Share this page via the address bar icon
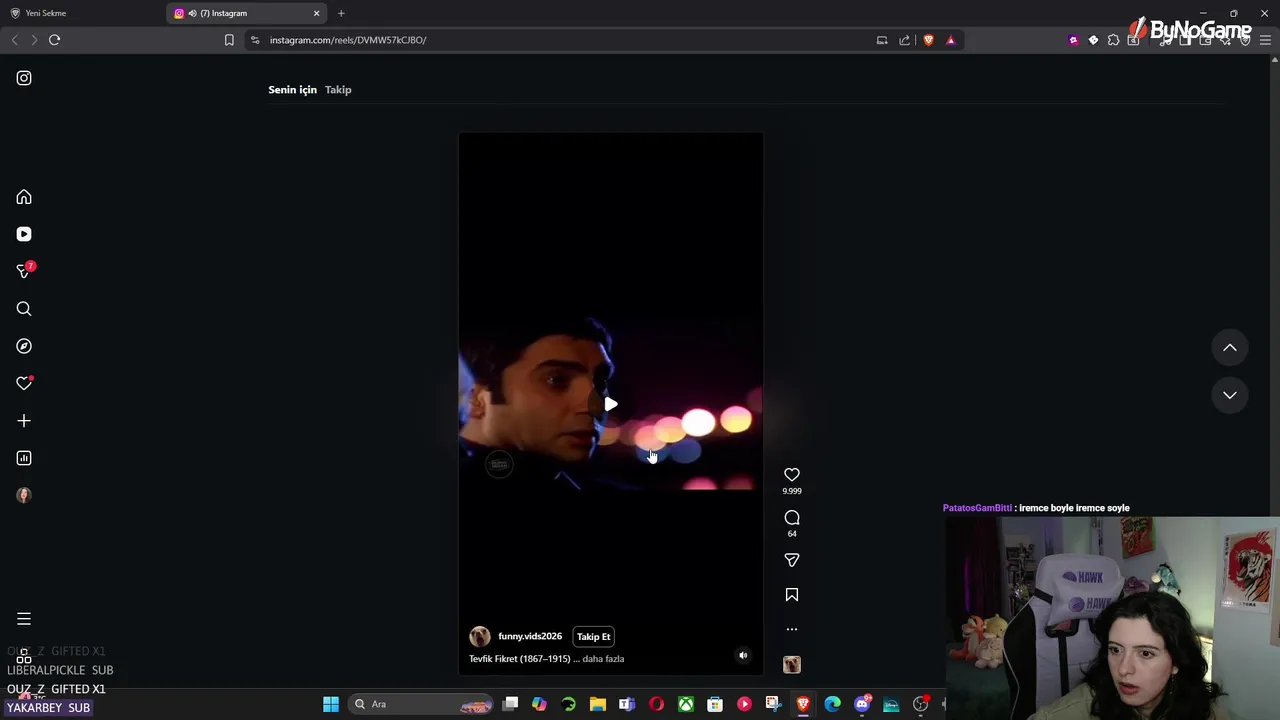This screenshot has height=720, width=1280. coord(905,40)
